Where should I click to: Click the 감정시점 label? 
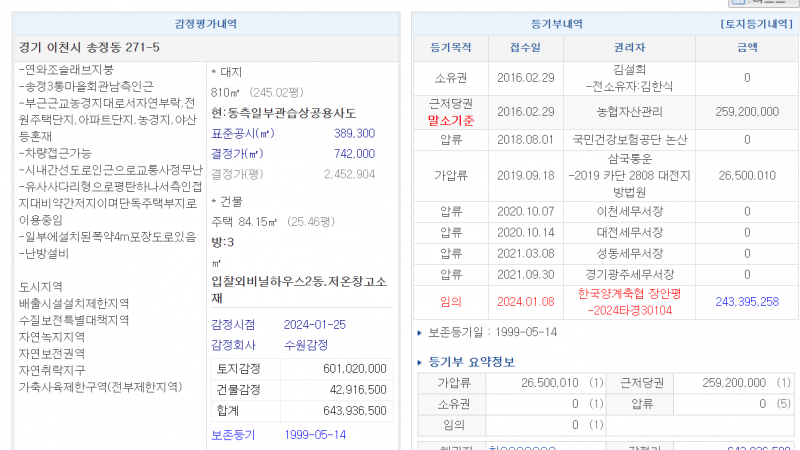coord(232,324)
